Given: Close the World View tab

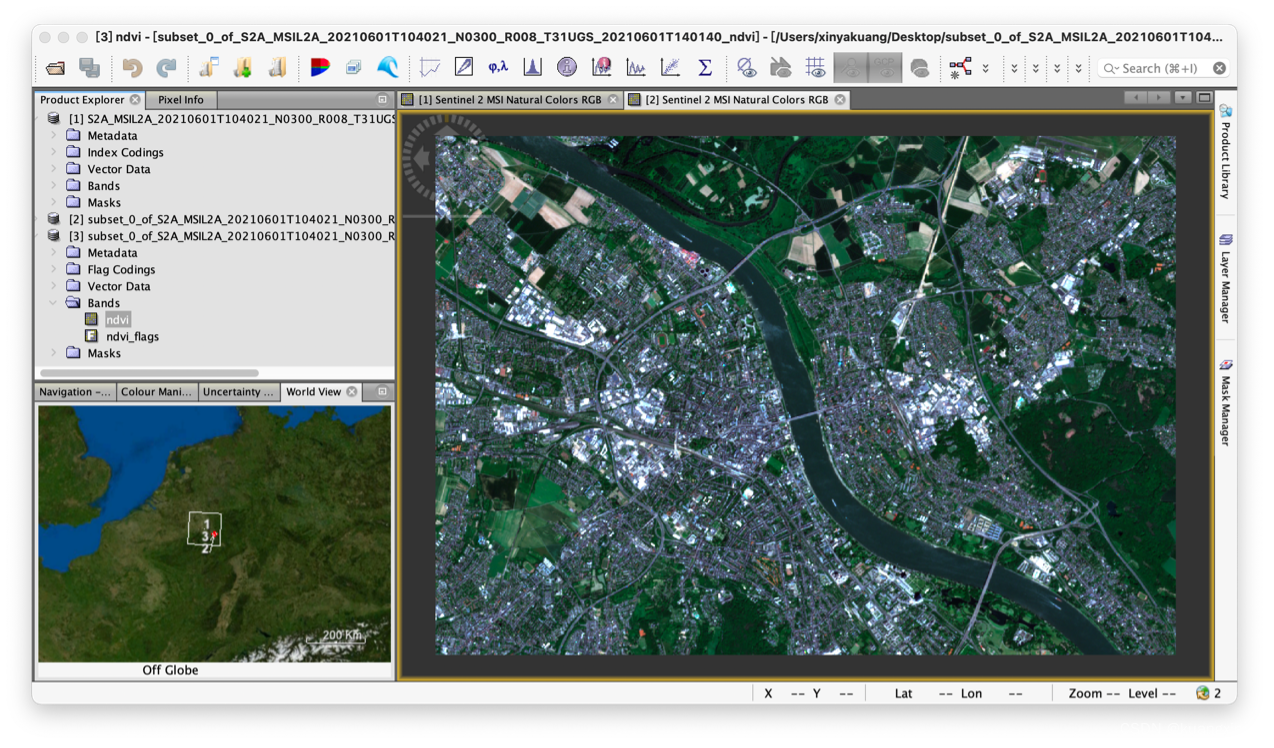Looking at the screenshot, I should point(352,392).
